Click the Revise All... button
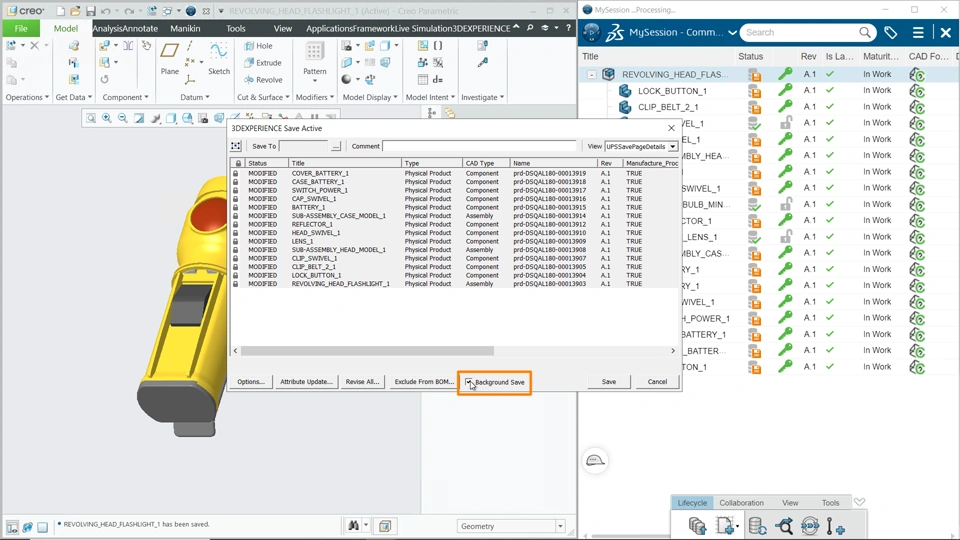Image resolution: width=960 pixels, height=540 pixels. [x=362, y=381]
